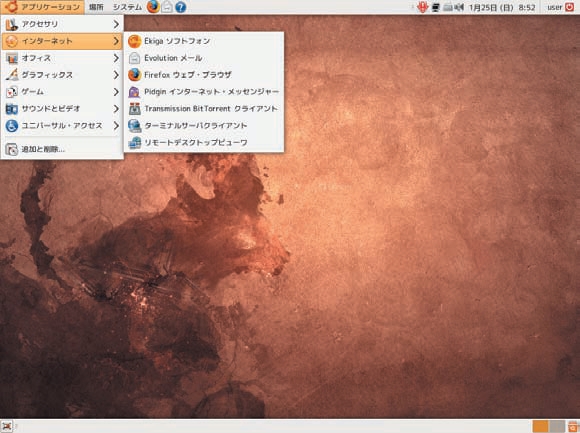Open the Evolution mail panel launcher icon

[x=167, y=7]
